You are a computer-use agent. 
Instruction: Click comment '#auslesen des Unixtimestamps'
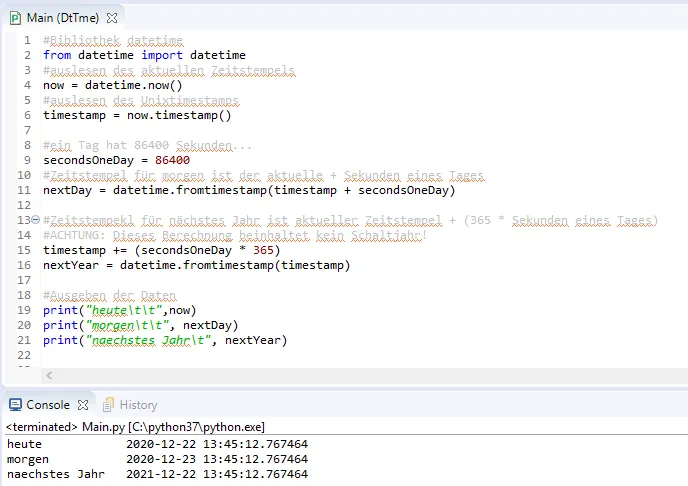[x=141, y=100]
